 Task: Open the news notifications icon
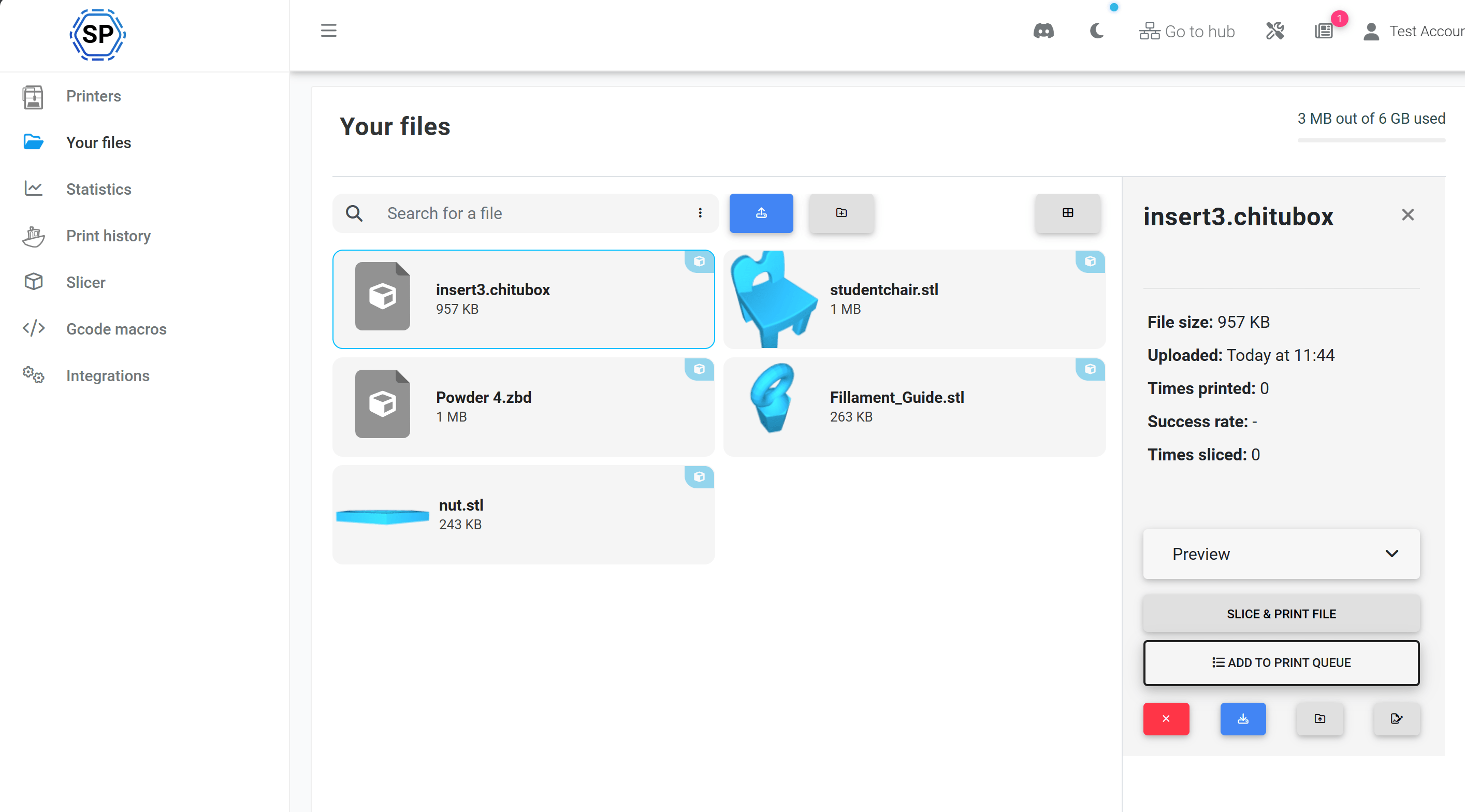point(1324,31)
